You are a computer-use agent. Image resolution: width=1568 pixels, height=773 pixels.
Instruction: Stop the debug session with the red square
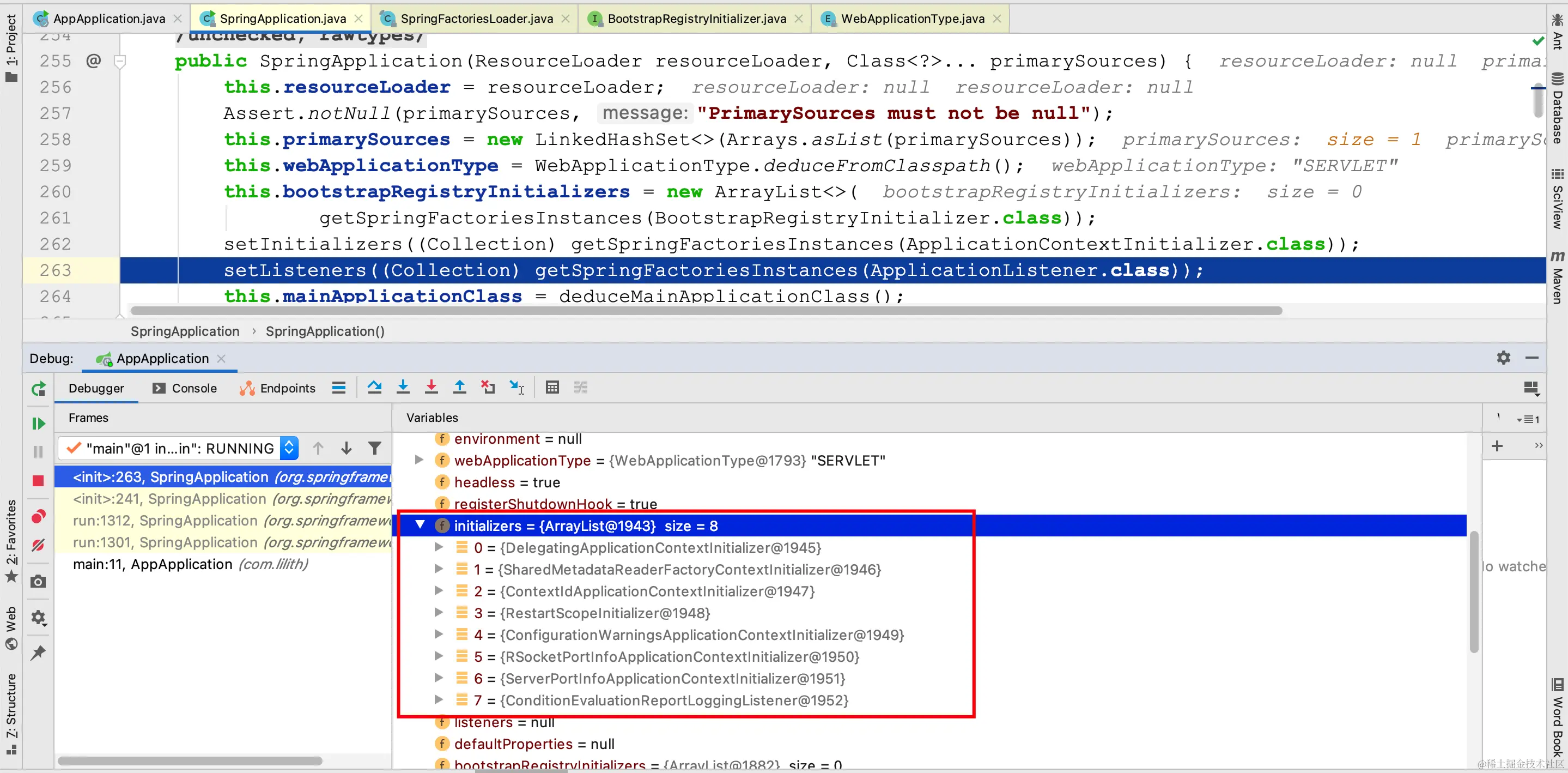pos(38,481)
